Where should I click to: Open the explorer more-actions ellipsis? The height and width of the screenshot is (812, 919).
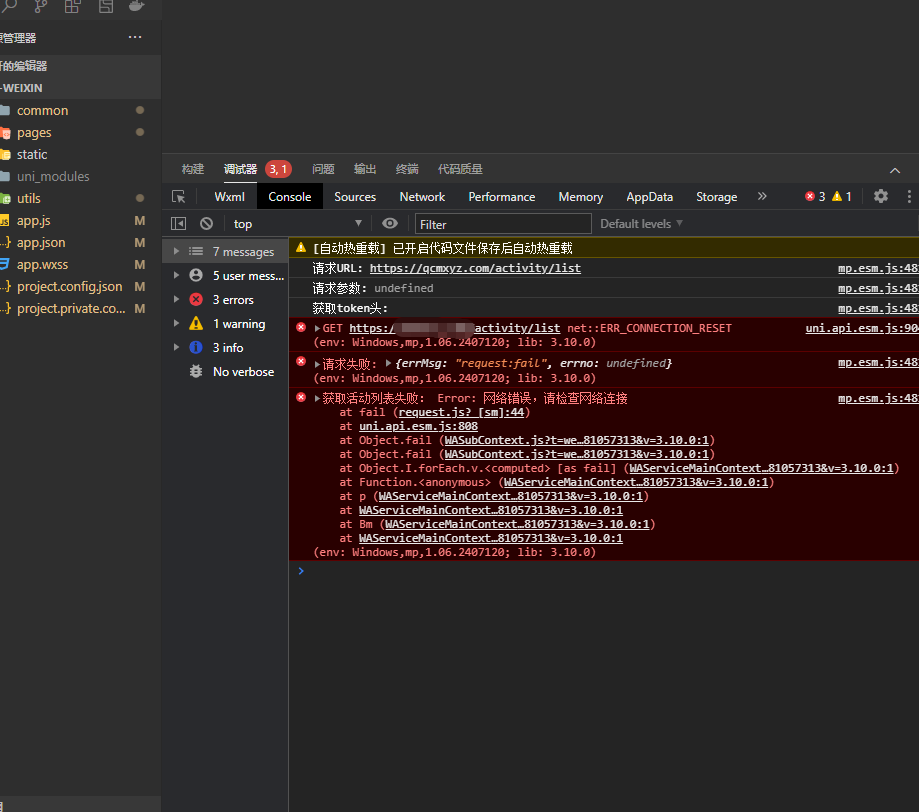coord(135,37)
